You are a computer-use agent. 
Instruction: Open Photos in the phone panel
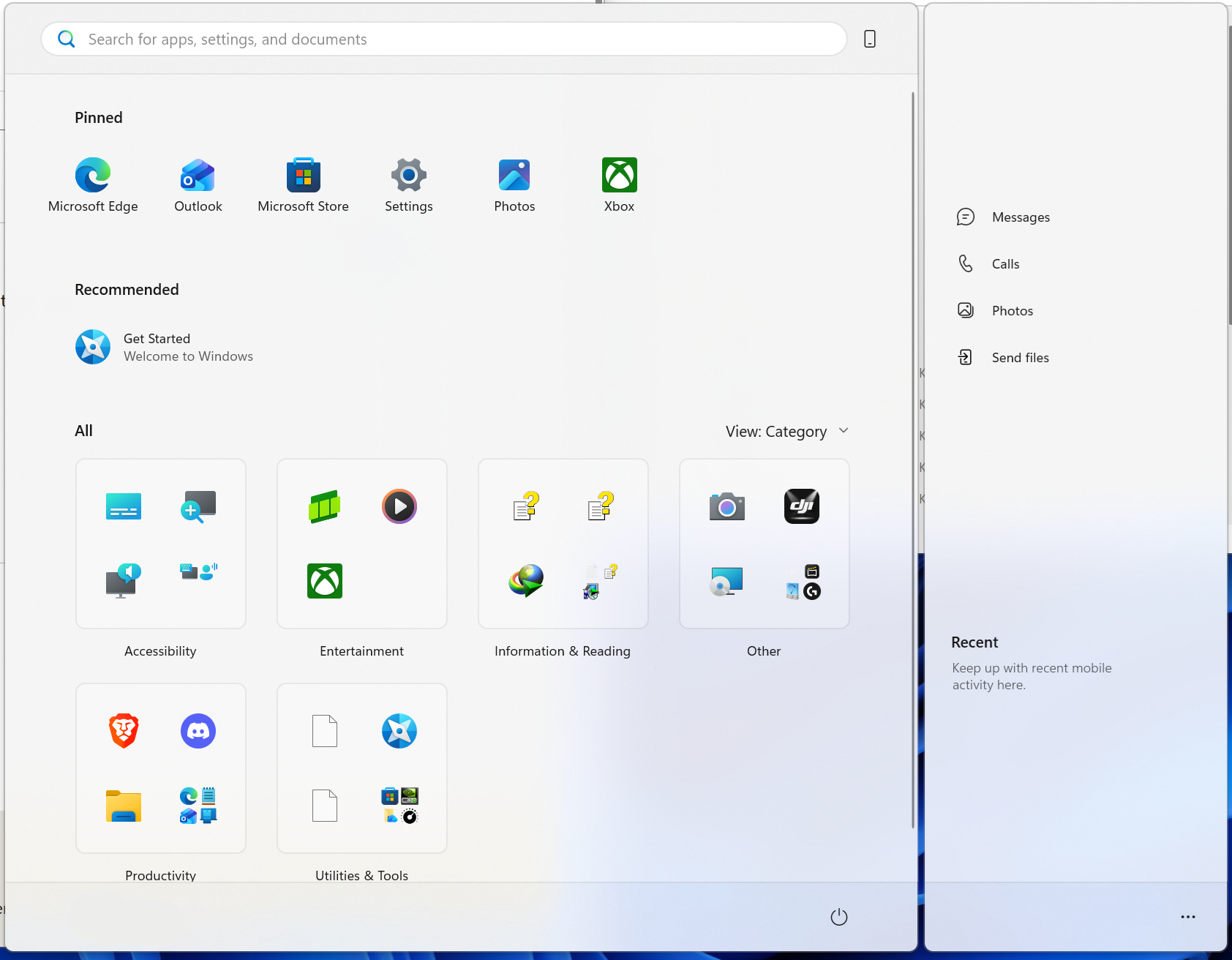995,311
